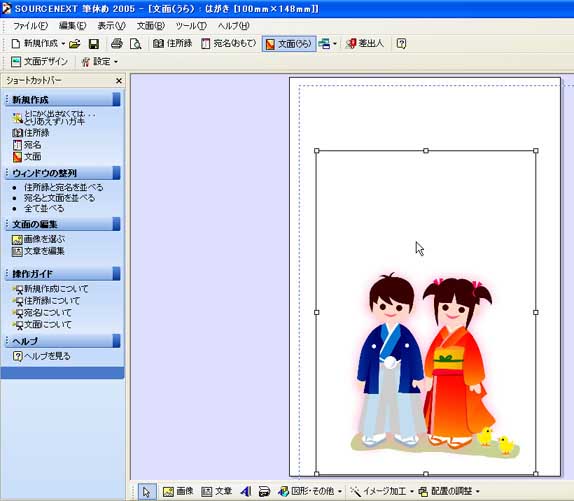Screen dimensions: 574x501
Task: Click ヘルプを見る link
Action: tap(47, 356)
